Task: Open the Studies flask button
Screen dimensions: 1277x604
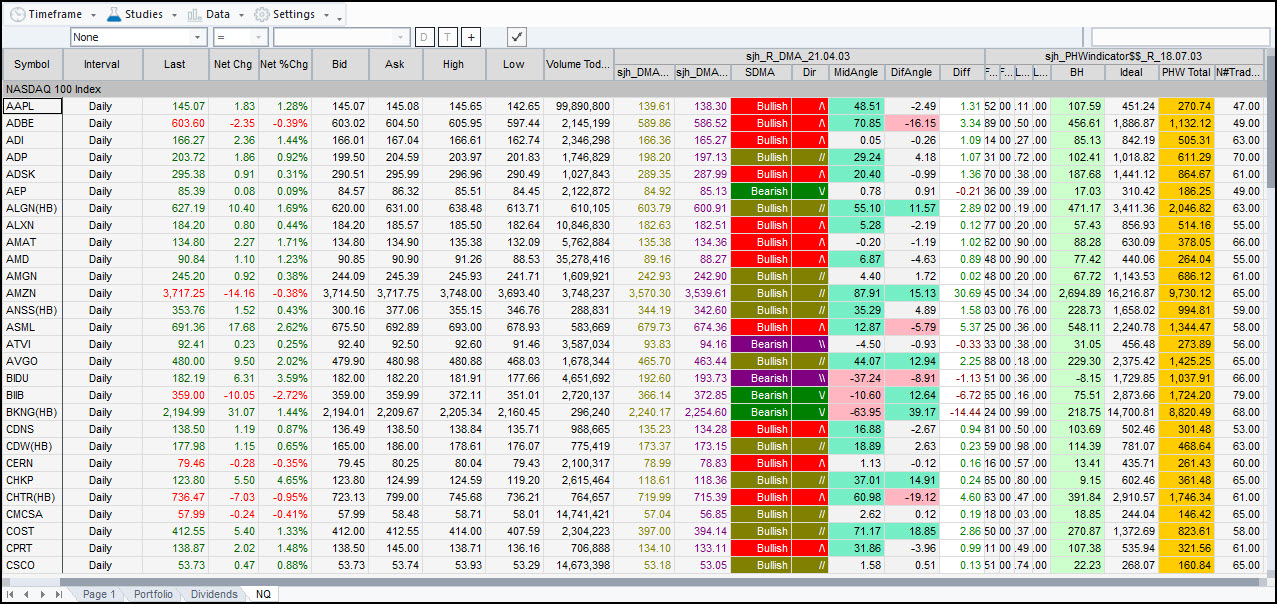Action: pyautogui.click(x=134, y=14)
